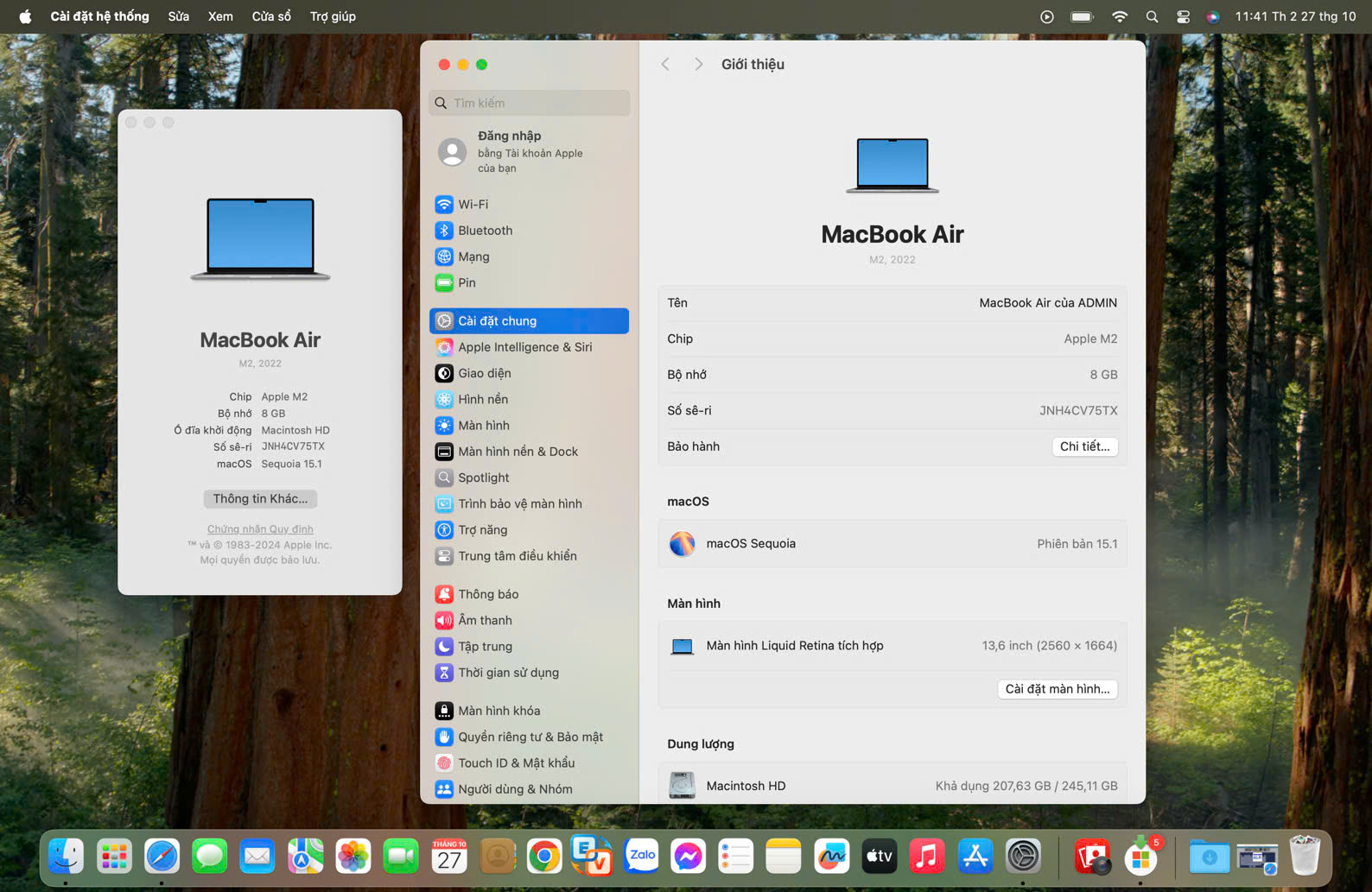The height and width of the screenshot is (892, 1372).
Task: Click the Thông tin Khác... button
Action: pyautogui.click(x=260, y=499)
